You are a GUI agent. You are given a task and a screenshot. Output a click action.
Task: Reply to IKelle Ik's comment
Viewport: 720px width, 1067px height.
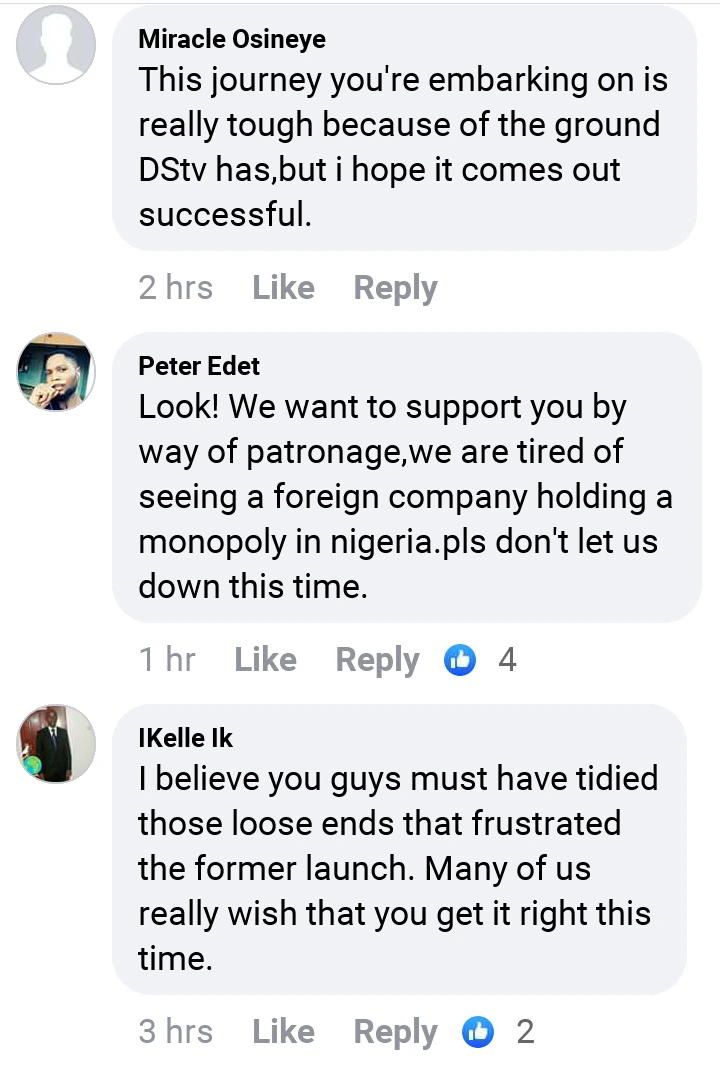click(395, 1032)
